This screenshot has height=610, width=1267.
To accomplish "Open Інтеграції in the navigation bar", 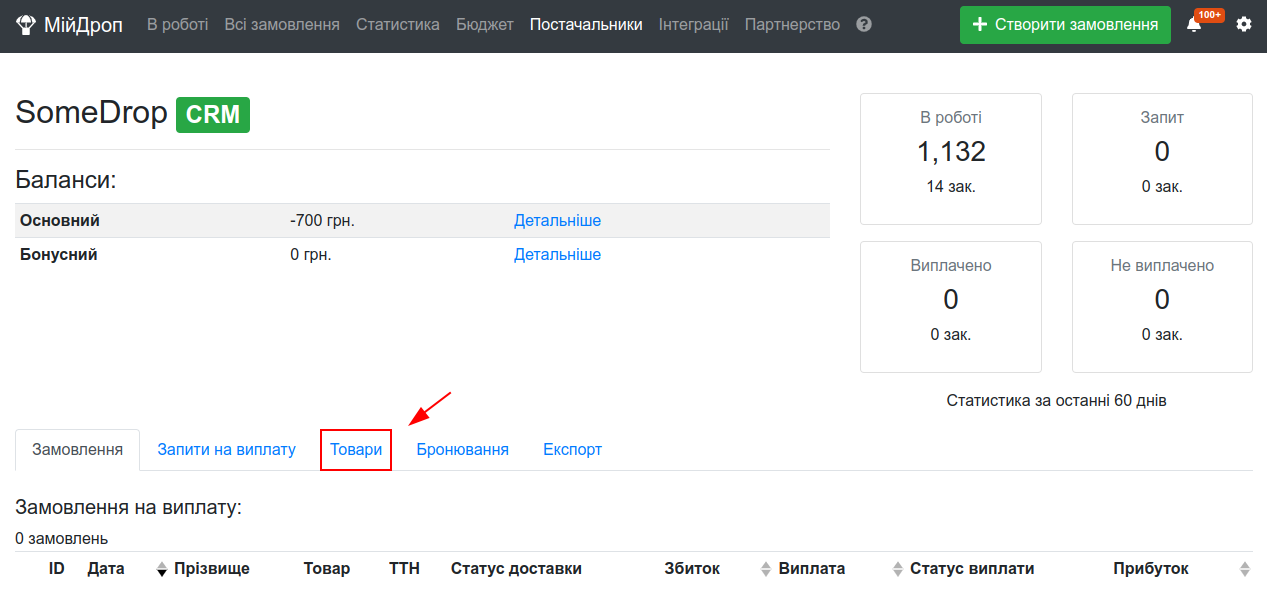I will (x=694, y=24).
